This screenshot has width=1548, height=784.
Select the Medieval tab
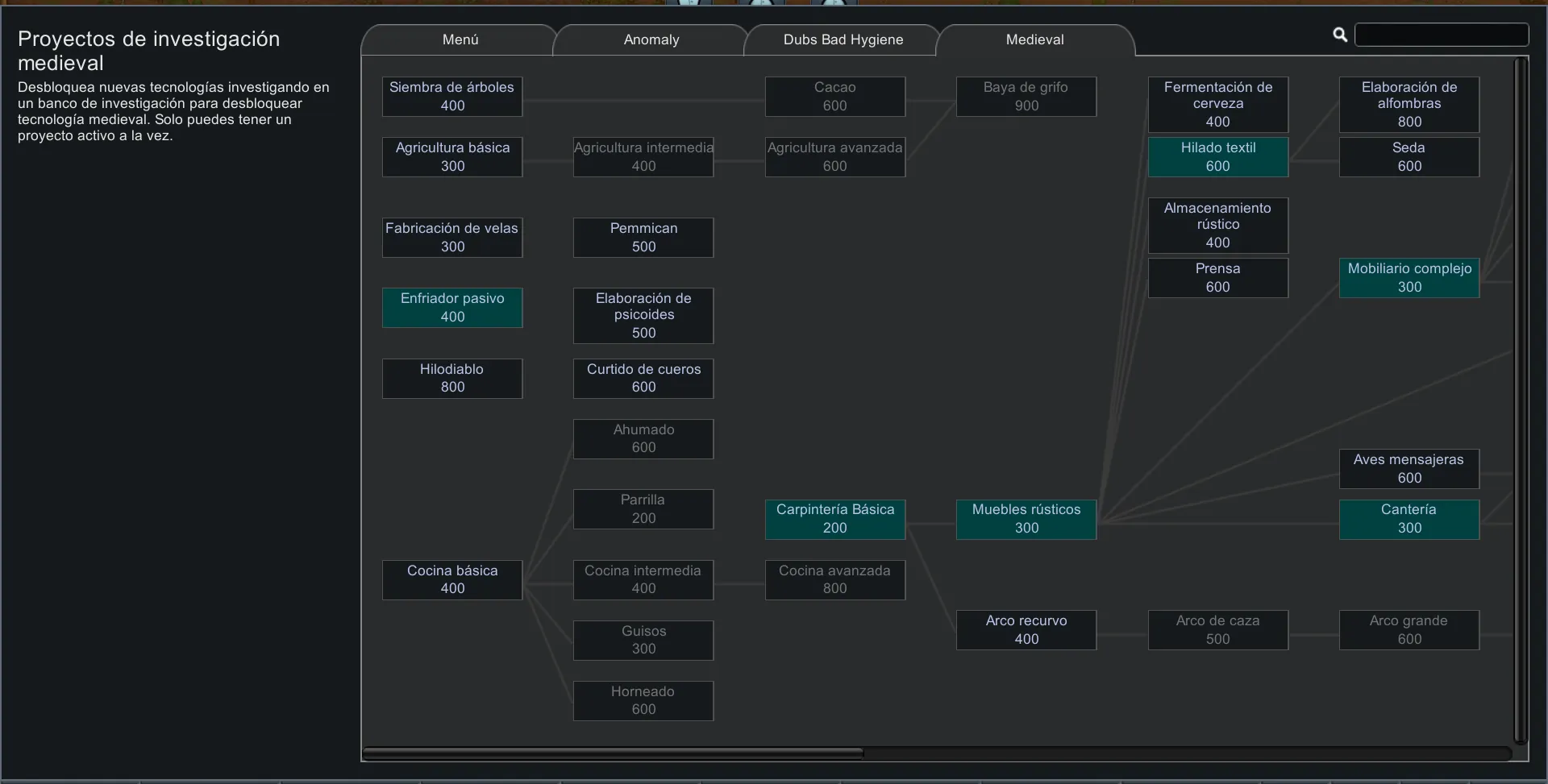point(1034,39)
